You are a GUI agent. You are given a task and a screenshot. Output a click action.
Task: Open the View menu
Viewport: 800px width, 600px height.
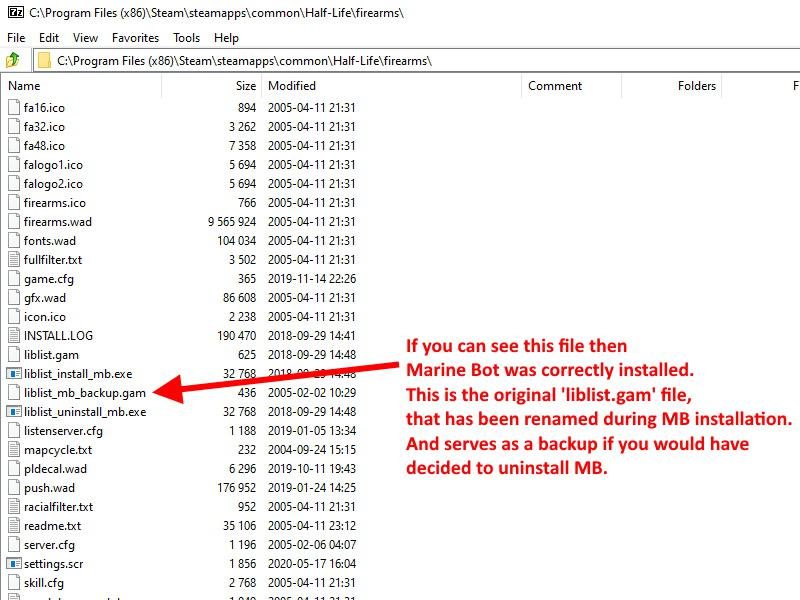click(x=85, y=38)
